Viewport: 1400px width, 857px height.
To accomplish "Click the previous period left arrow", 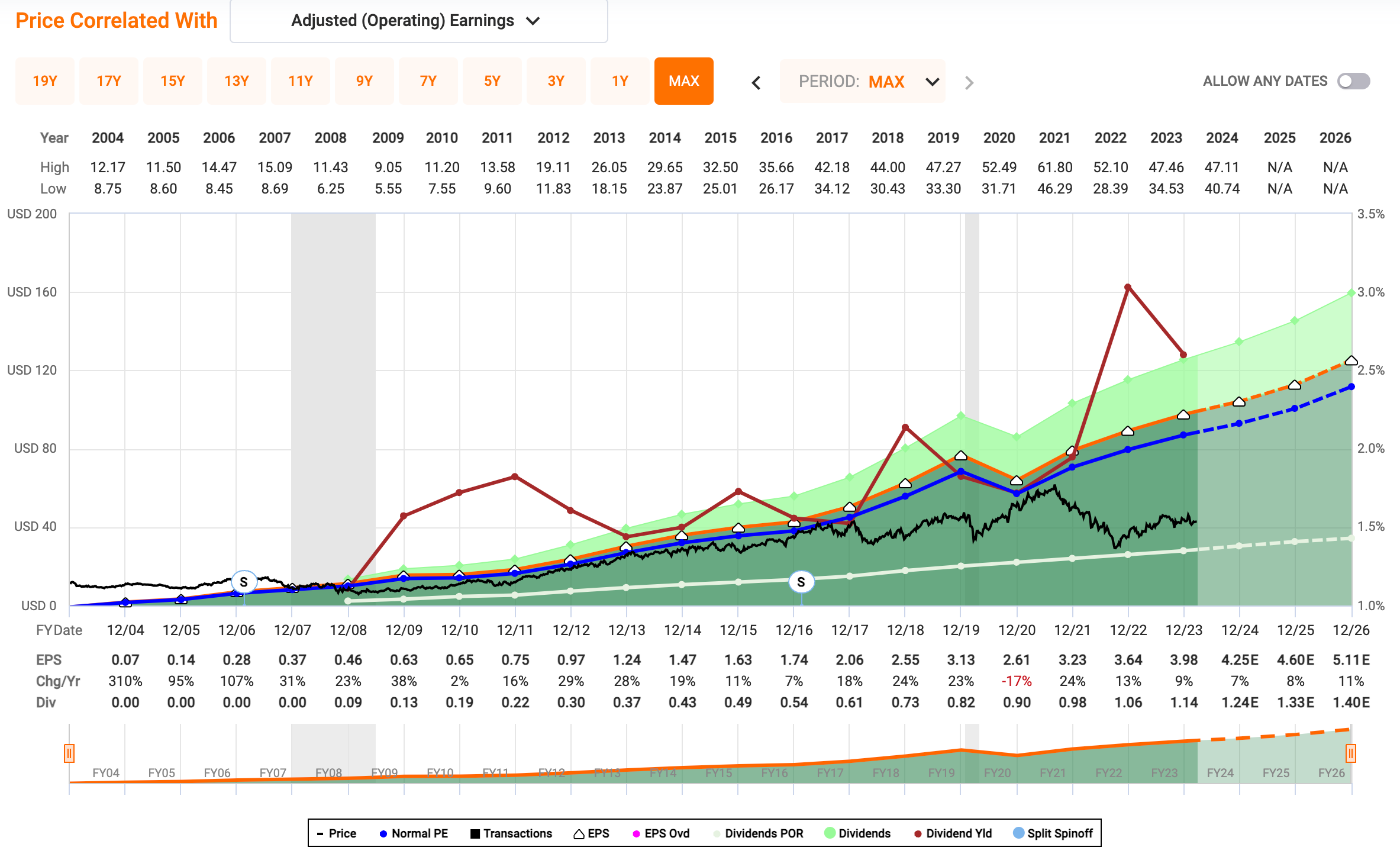I will pyautogui.click(x=756, y=82).
